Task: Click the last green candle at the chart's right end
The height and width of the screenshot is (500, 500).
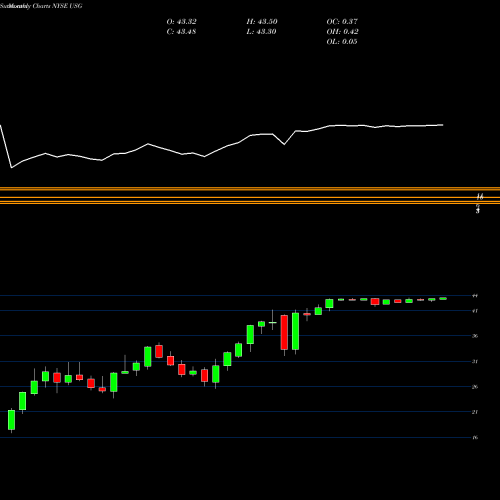Action: [443, 299]
